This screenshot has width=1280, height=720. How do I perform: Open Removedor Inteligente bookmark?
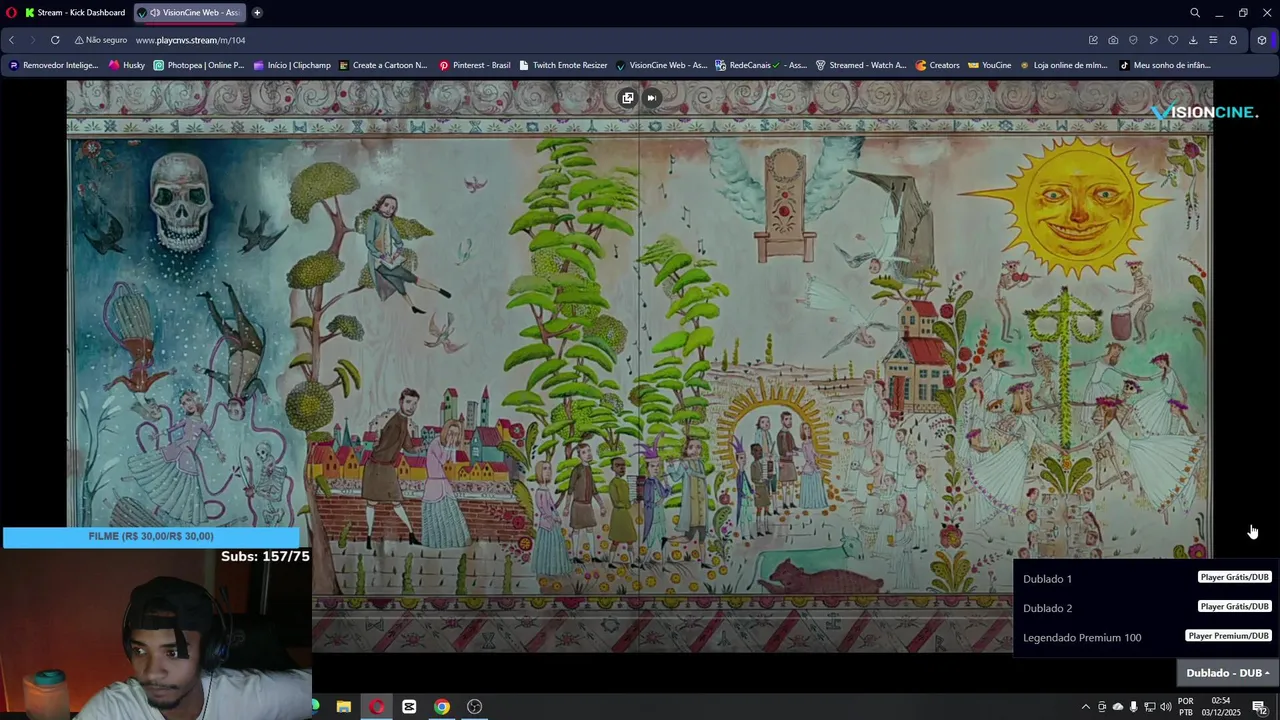53,65
